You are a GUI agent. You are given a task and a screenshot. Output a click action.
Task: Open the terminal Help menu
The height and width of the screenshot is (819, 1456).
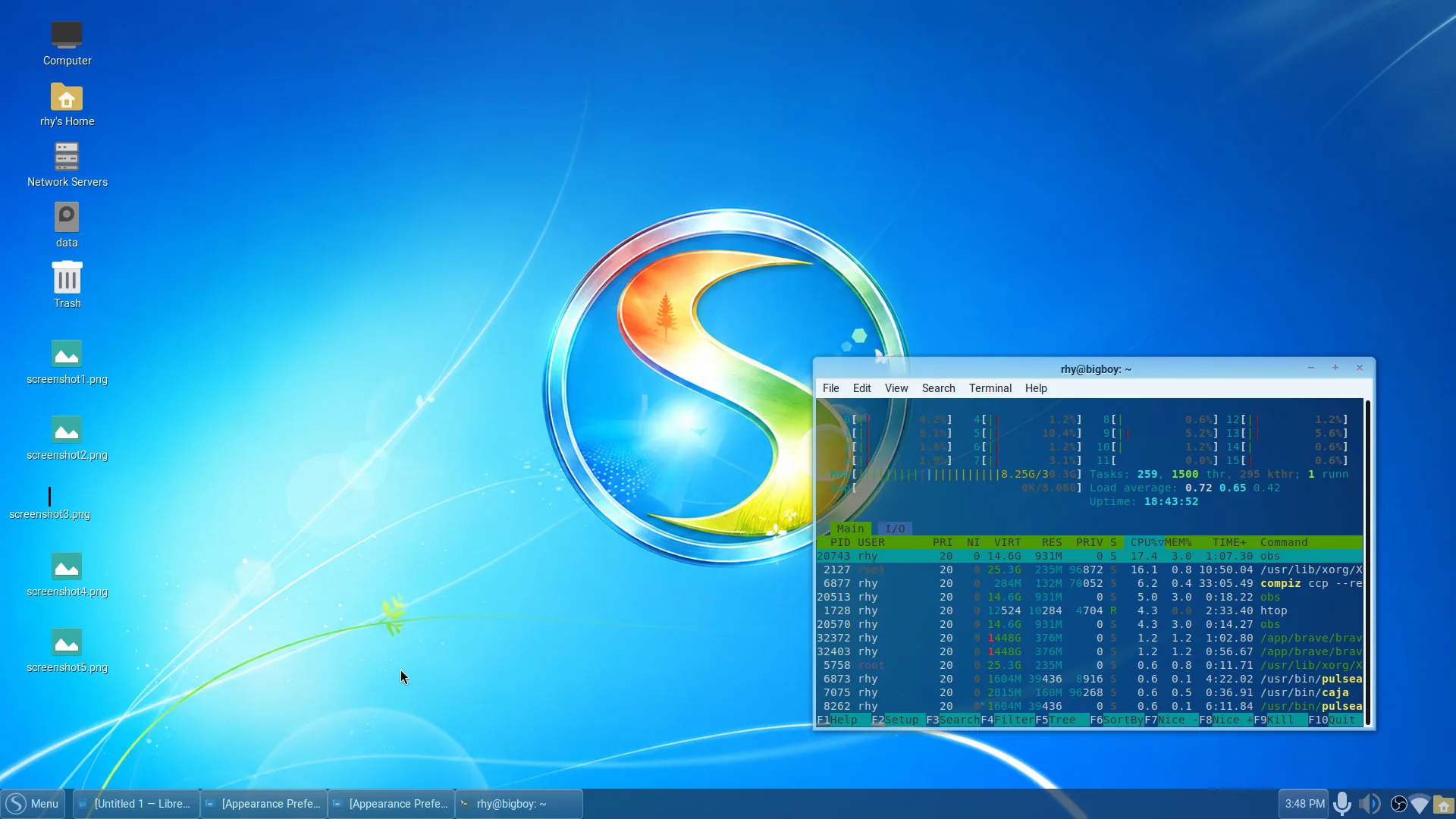[x=1036, y=388]
